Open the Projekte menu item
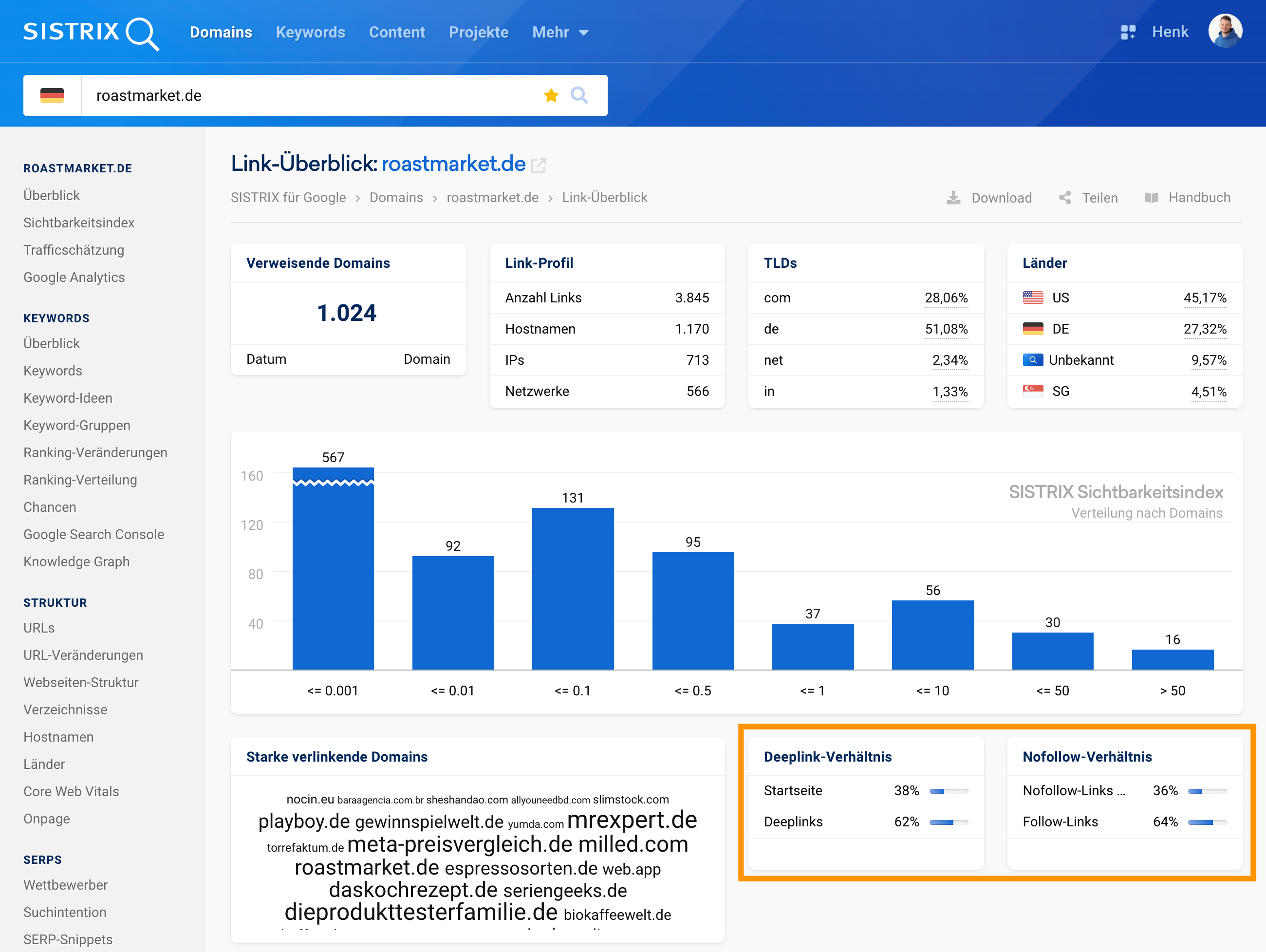Screen dimensions: 1266x952 point(479,33)
